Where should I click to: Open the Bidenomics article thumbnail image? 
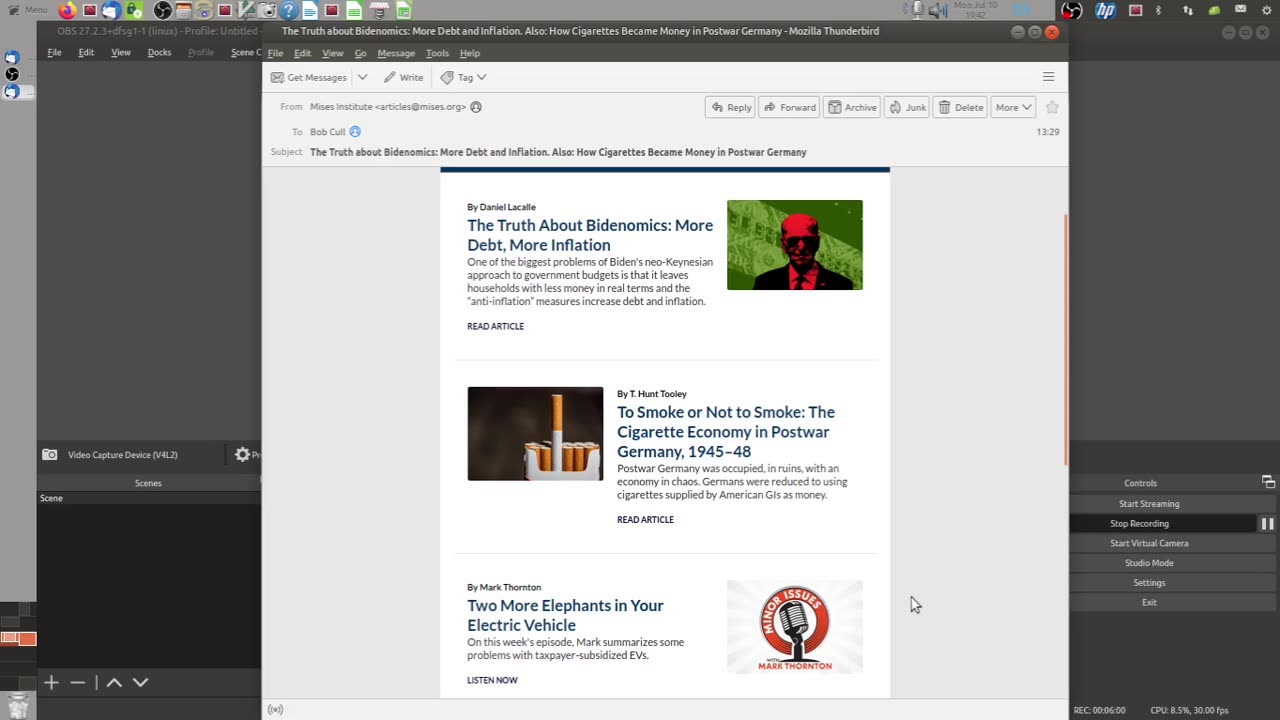coord(795,245)
